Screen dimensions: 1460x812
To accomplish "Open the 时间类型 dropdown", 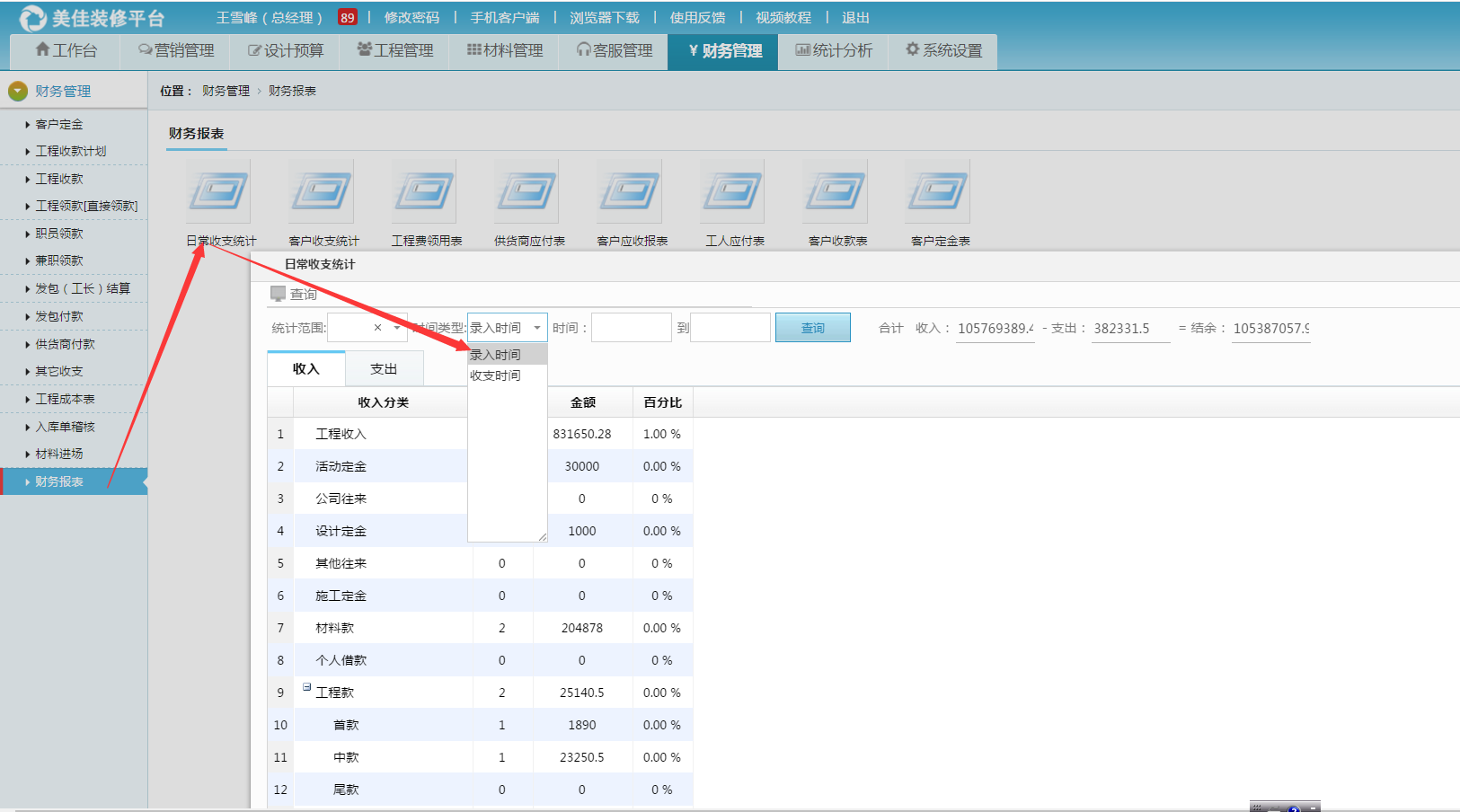I will click(535, 327).
